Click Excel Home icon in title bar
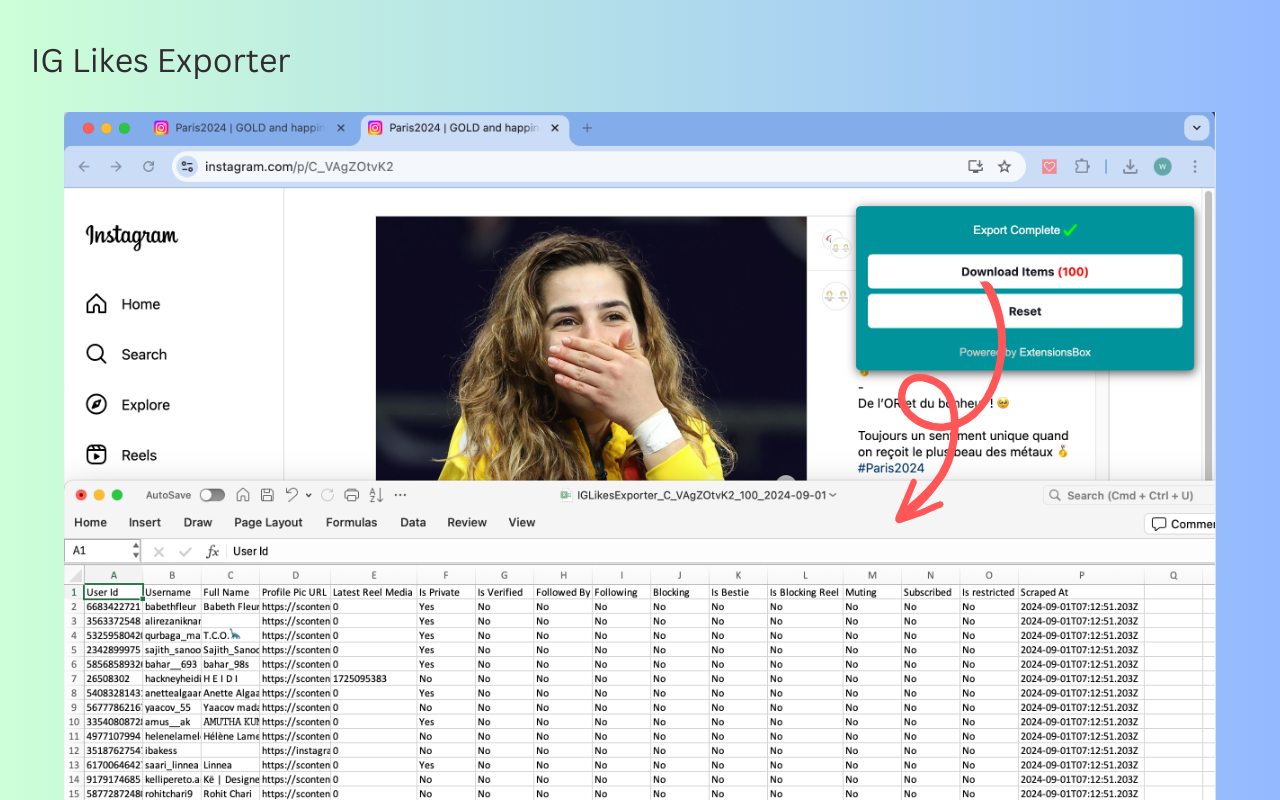The height and width of the screenshot is (800, 1280). [x=243, y=495]
